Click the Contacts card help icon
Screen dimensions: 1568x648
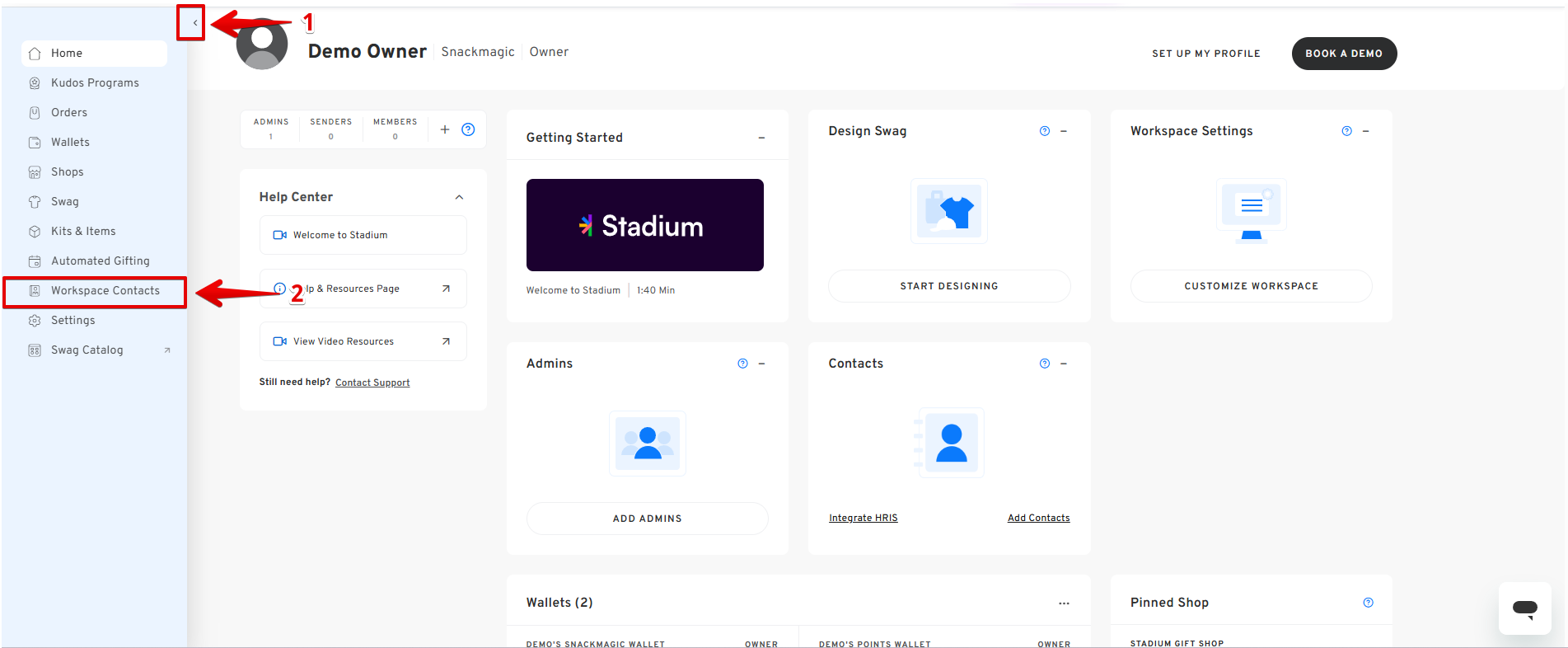1044,364
